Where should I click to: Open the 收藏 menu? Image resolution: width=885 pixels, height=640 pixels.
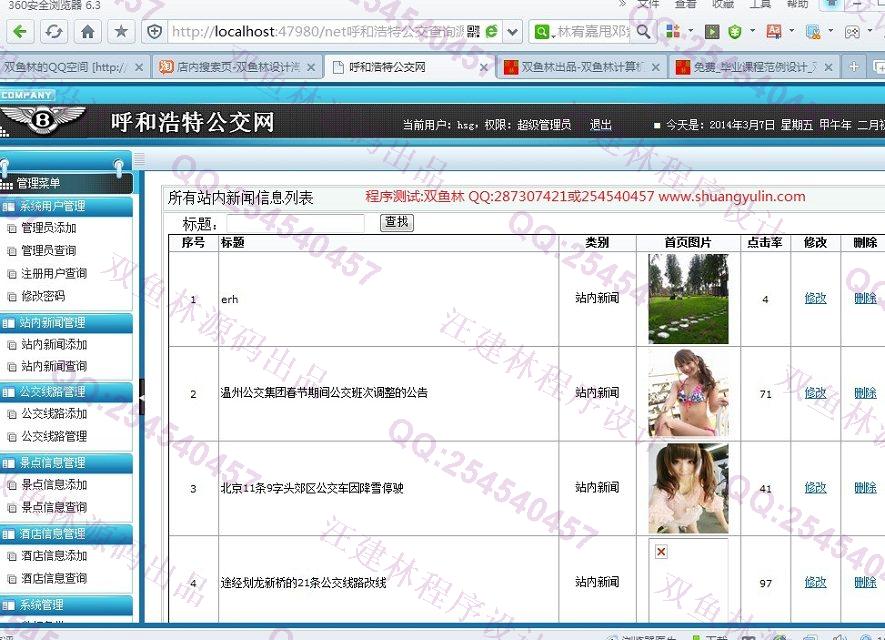point(722,3)
